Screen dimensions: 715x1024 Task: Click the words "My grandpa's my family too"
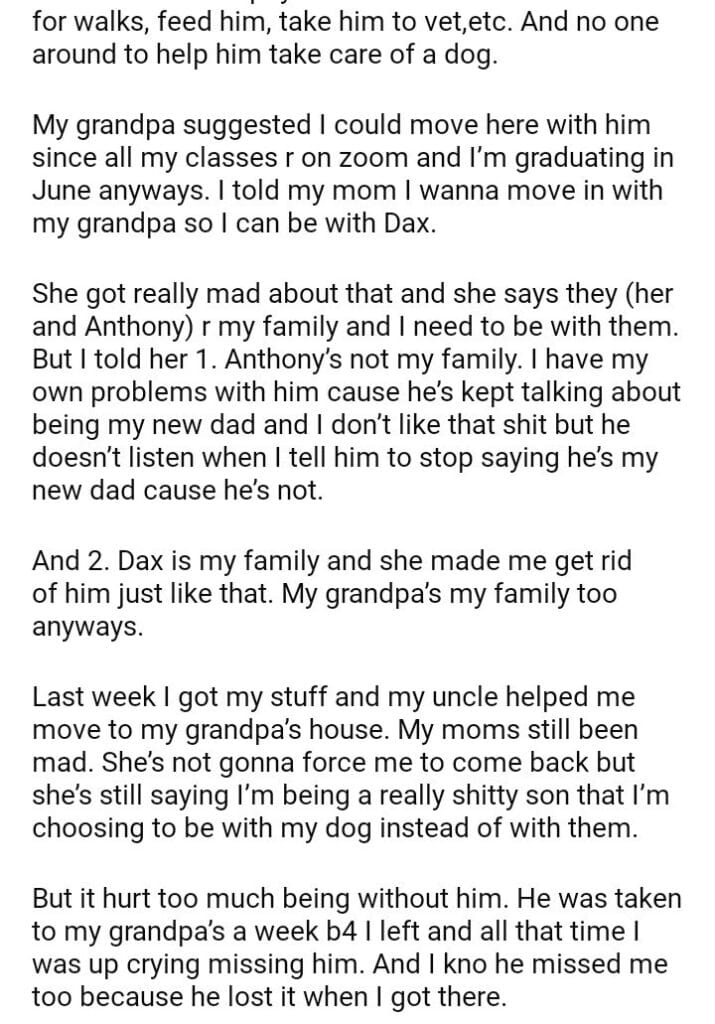pos(450,593)
